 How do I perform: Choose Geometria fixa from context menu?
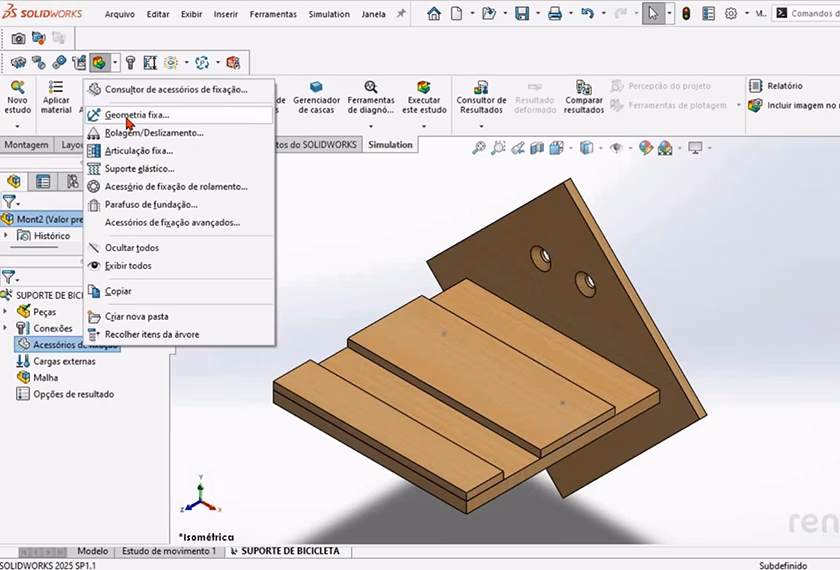coord(137,115)
